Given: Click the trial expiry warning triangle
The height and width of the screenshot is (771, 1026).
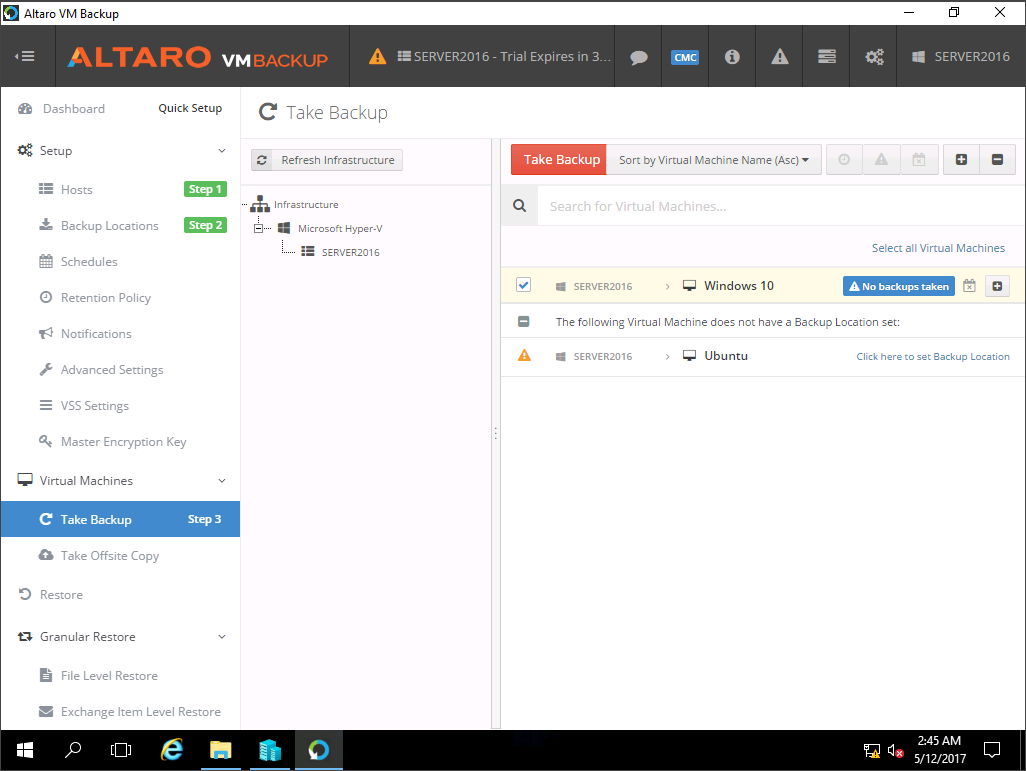Looking at the screenshot, I should click(378, 56).
